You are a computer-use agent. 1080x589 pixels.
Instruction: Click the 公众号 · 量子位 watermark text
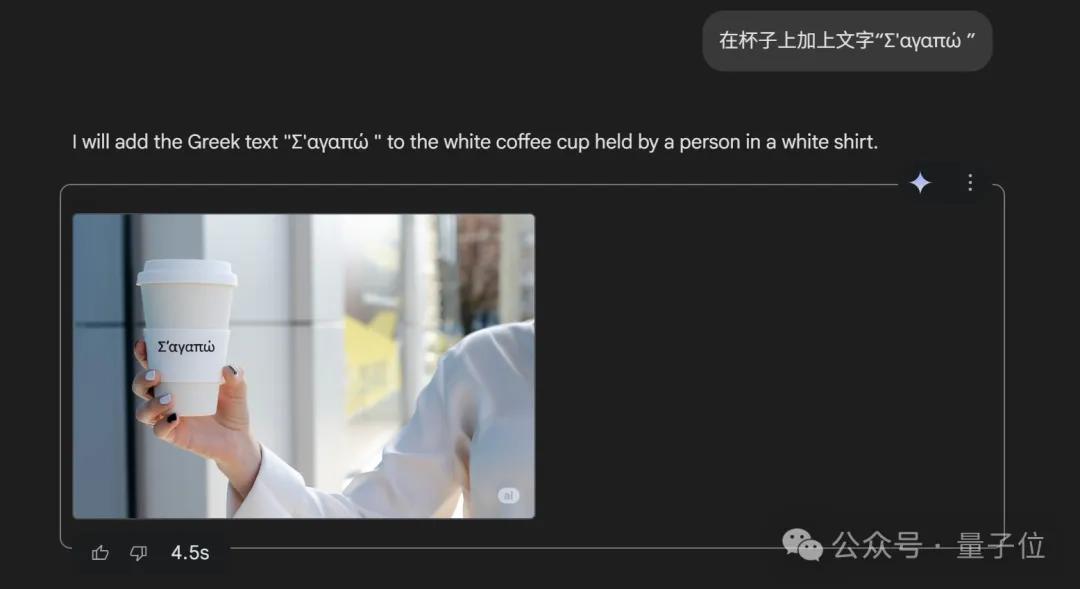pos(938,546)
